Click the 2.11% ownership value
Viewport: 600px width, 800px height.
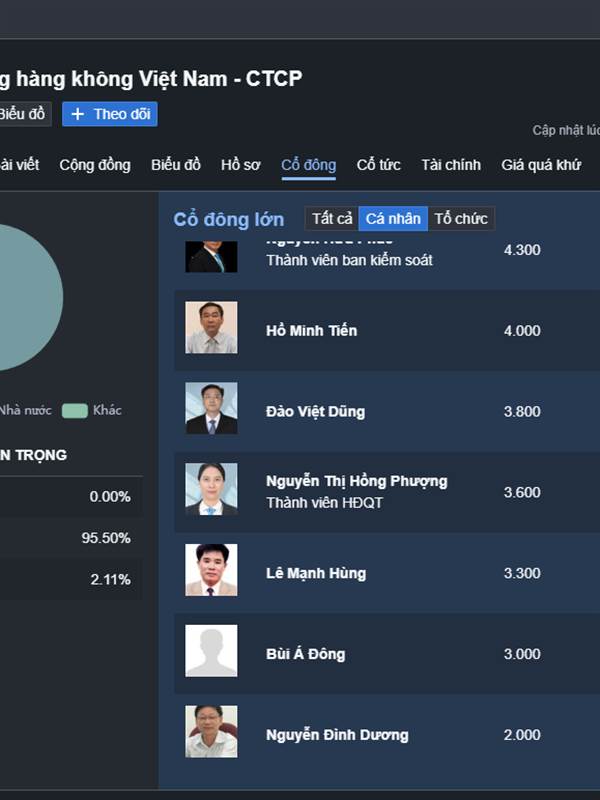point(111,580)
